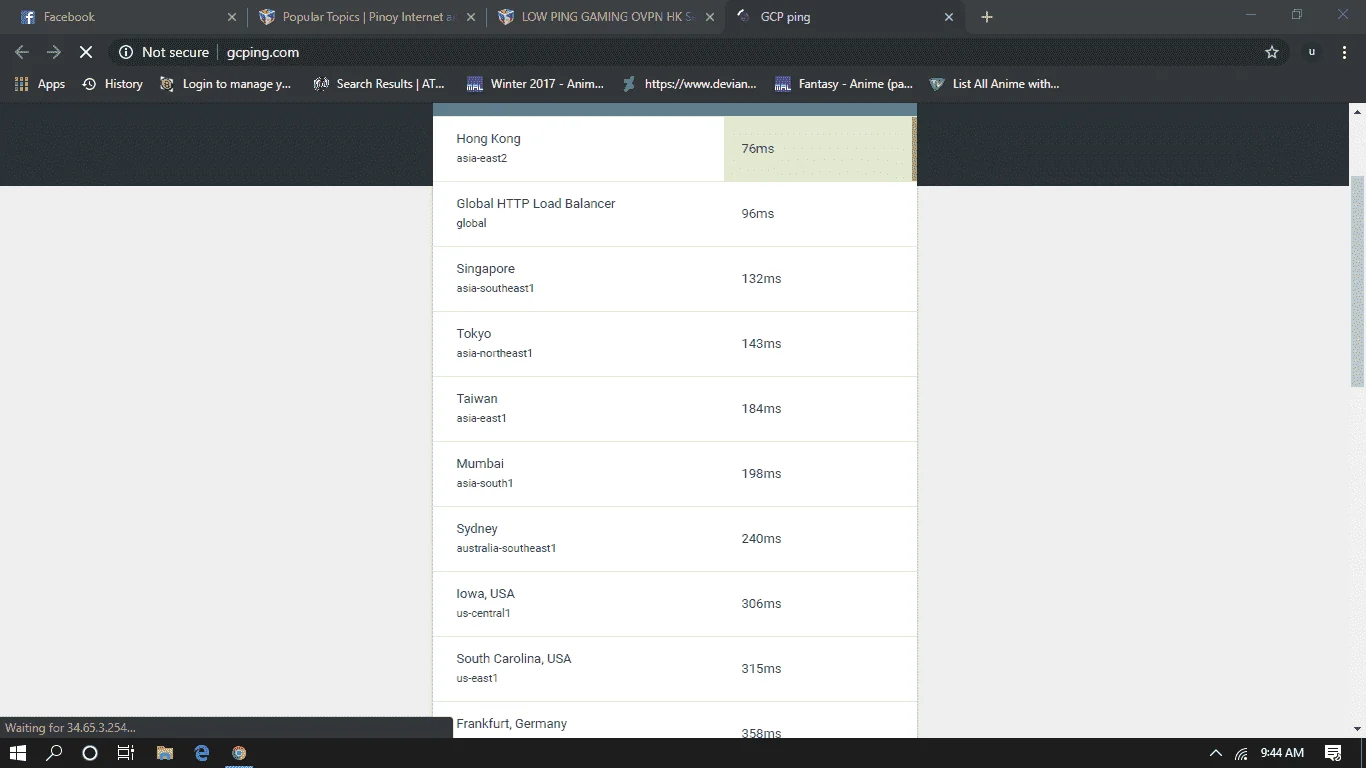Image resolution: width=1366 pixels, height=768 pixels.
Task: Close the Popular Topics tab
Action: [471, 17]
